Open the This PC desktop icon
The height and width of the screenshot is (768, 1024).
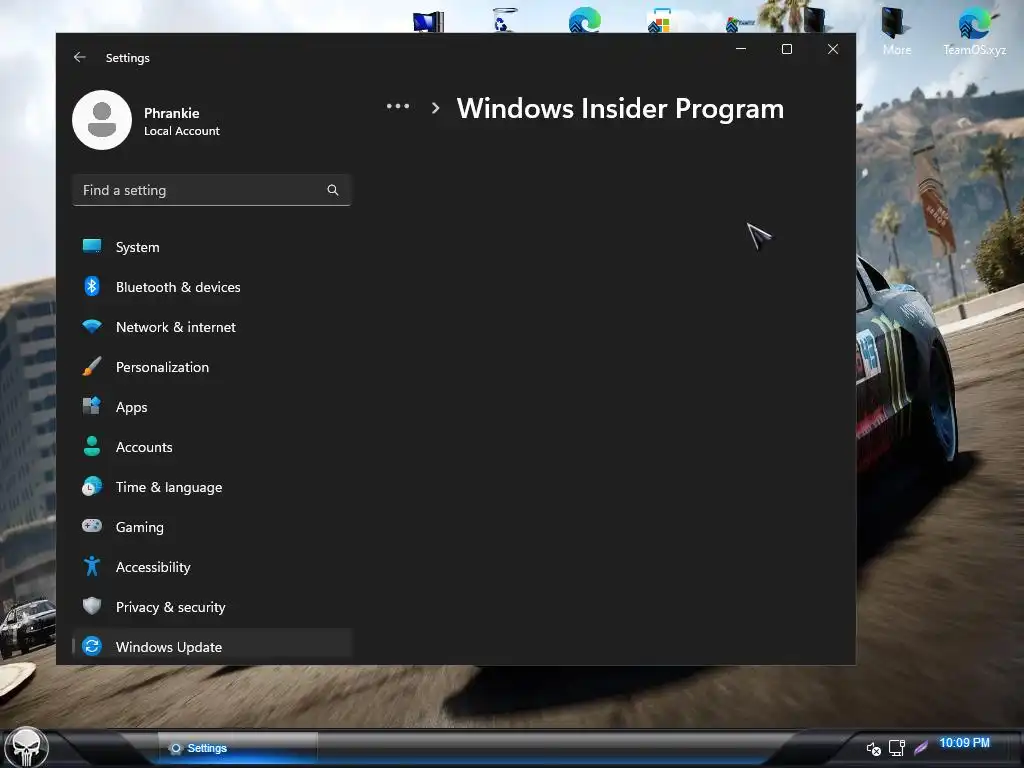point(428,21)
